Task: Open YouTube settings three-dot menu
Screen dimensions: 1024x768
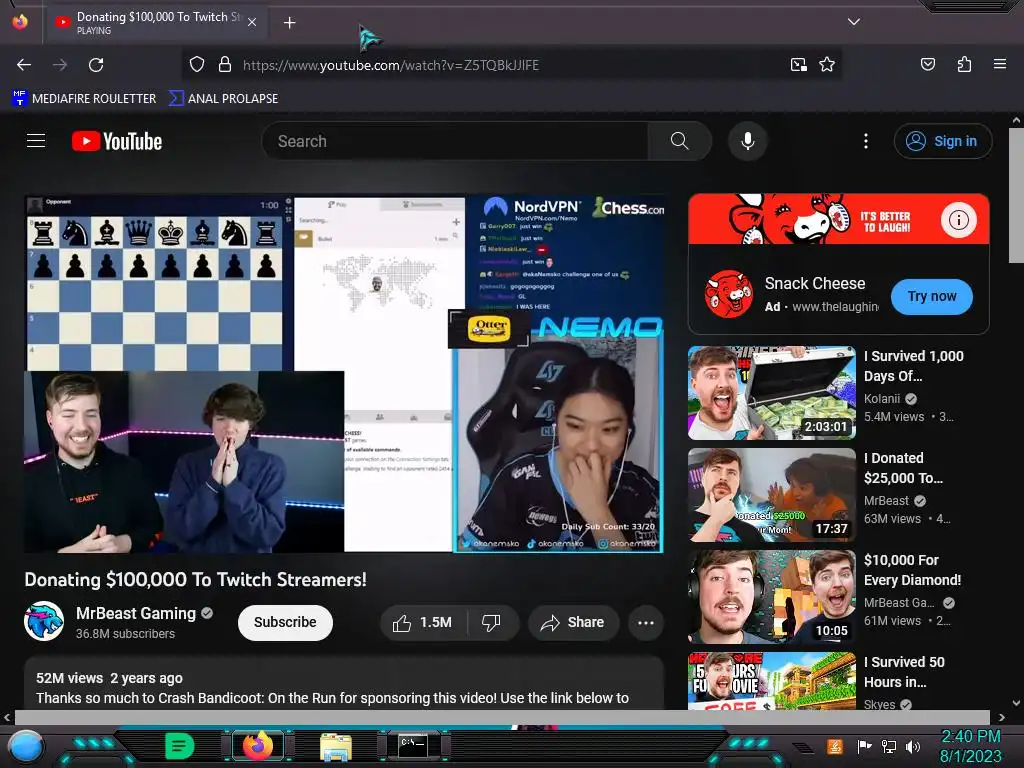Action: pyautogui.click(x=866, y=141)
